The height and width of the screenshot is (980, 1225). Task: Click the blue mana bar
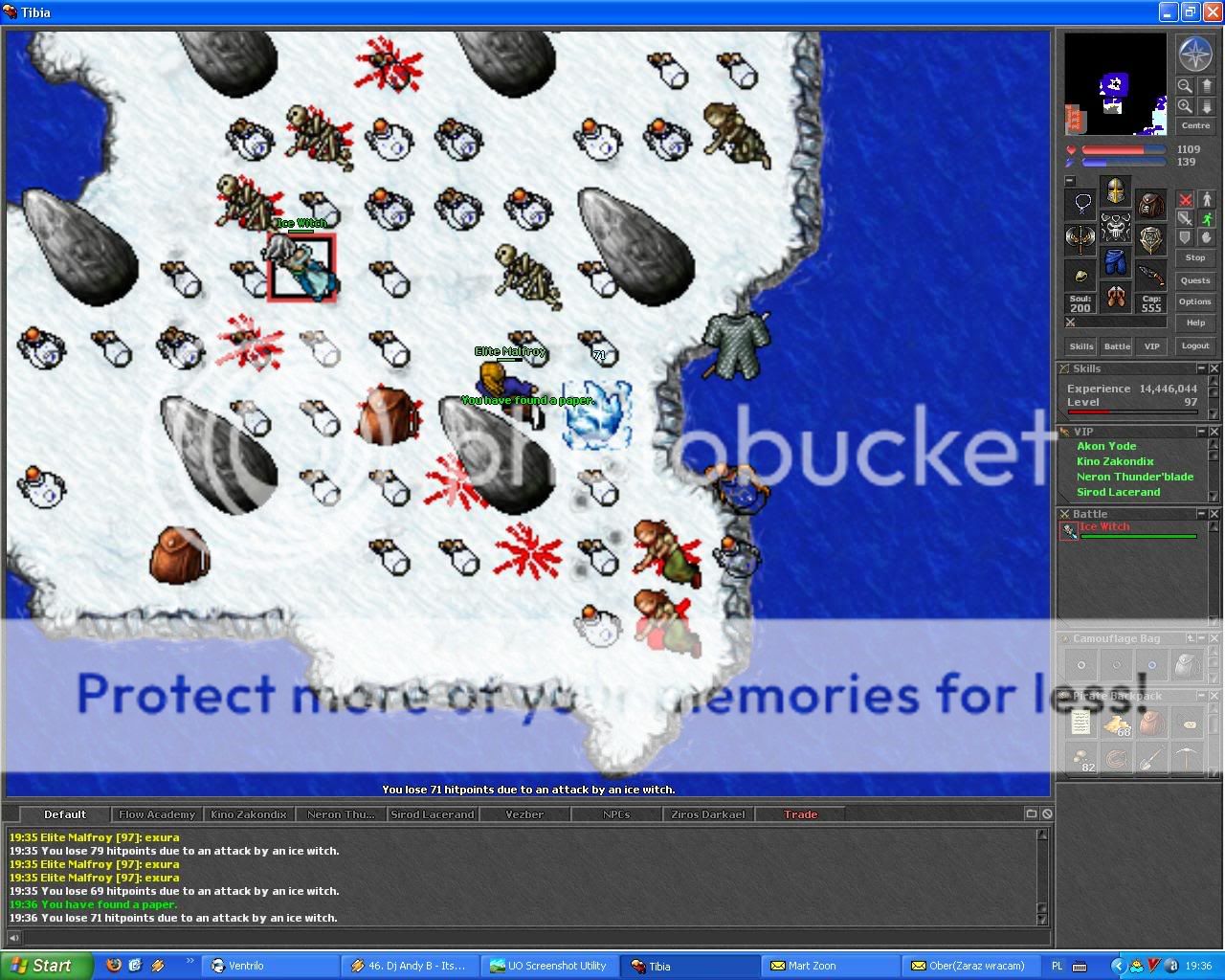1124,162
